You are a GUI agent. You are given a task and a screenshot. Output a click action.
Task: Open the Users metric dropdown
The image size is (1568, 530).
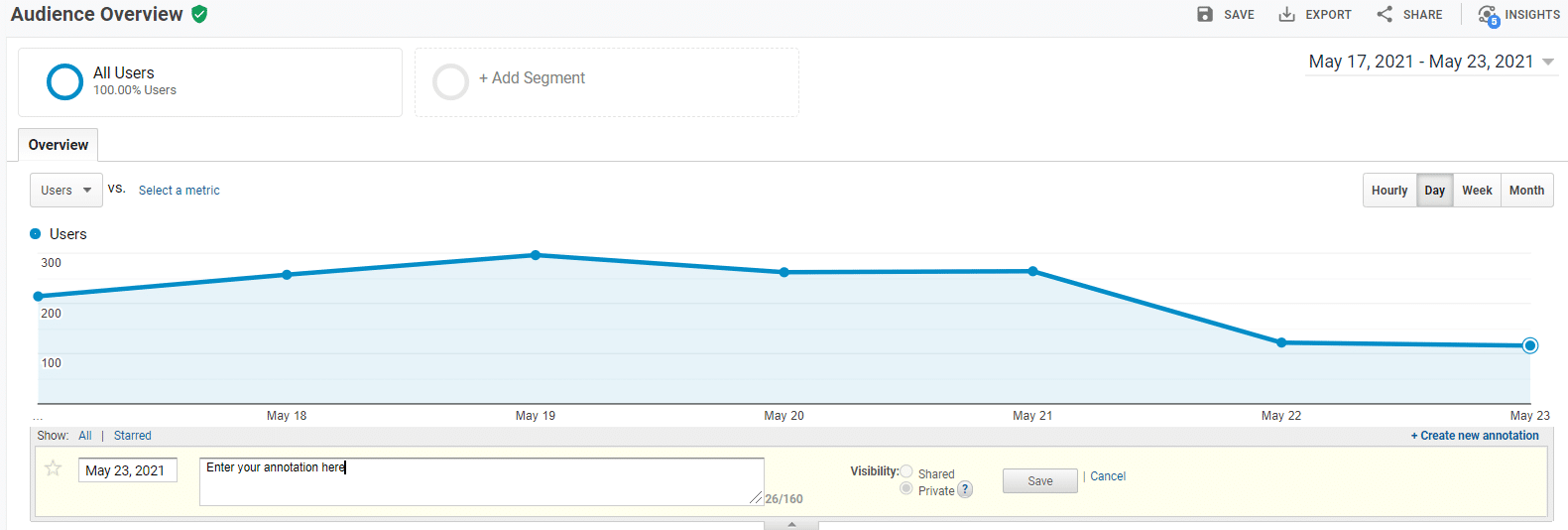[66, 191]
